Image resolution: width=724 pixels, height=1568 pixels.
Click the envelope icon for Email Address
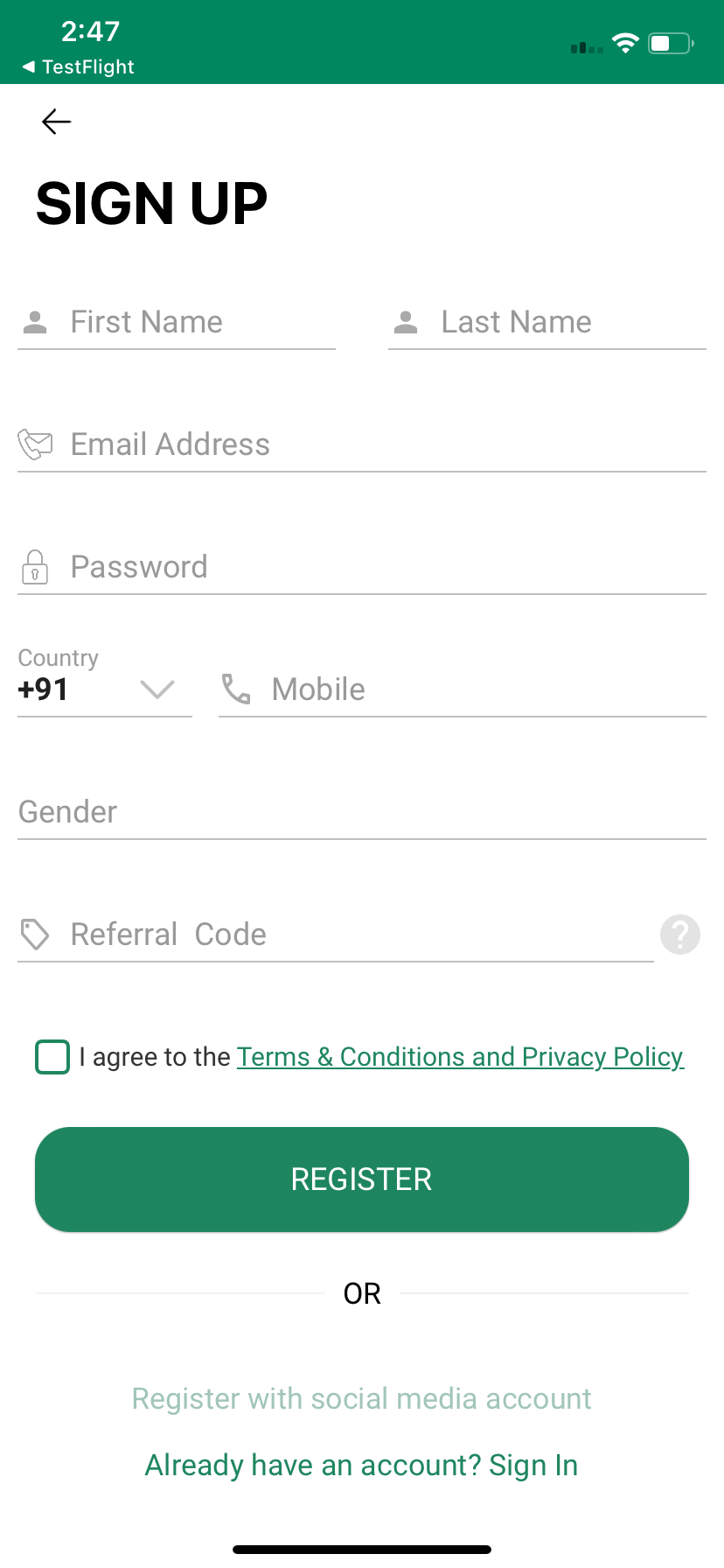[x=35, y=444]
